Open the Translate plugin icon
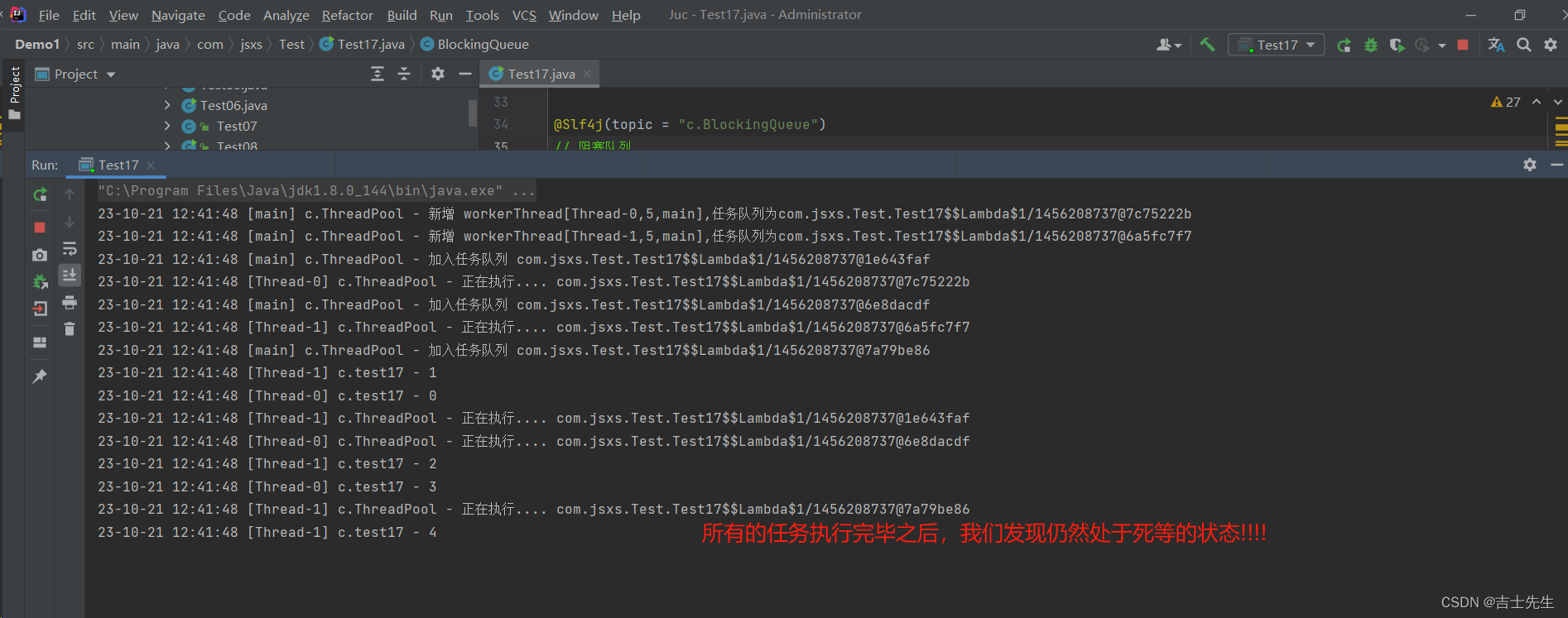 1496,45
